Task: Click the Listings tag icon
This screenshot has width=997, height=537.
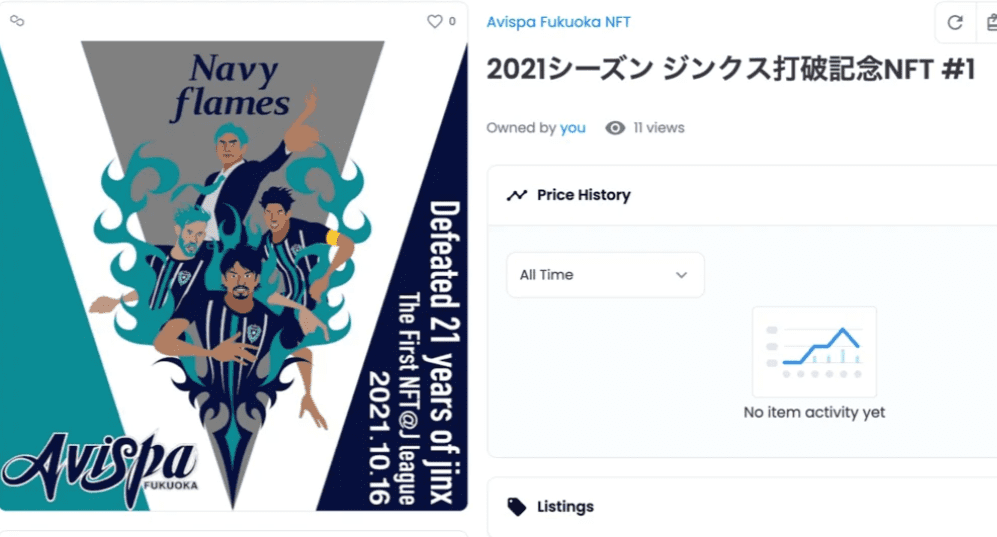Action: tap(517, 506)
